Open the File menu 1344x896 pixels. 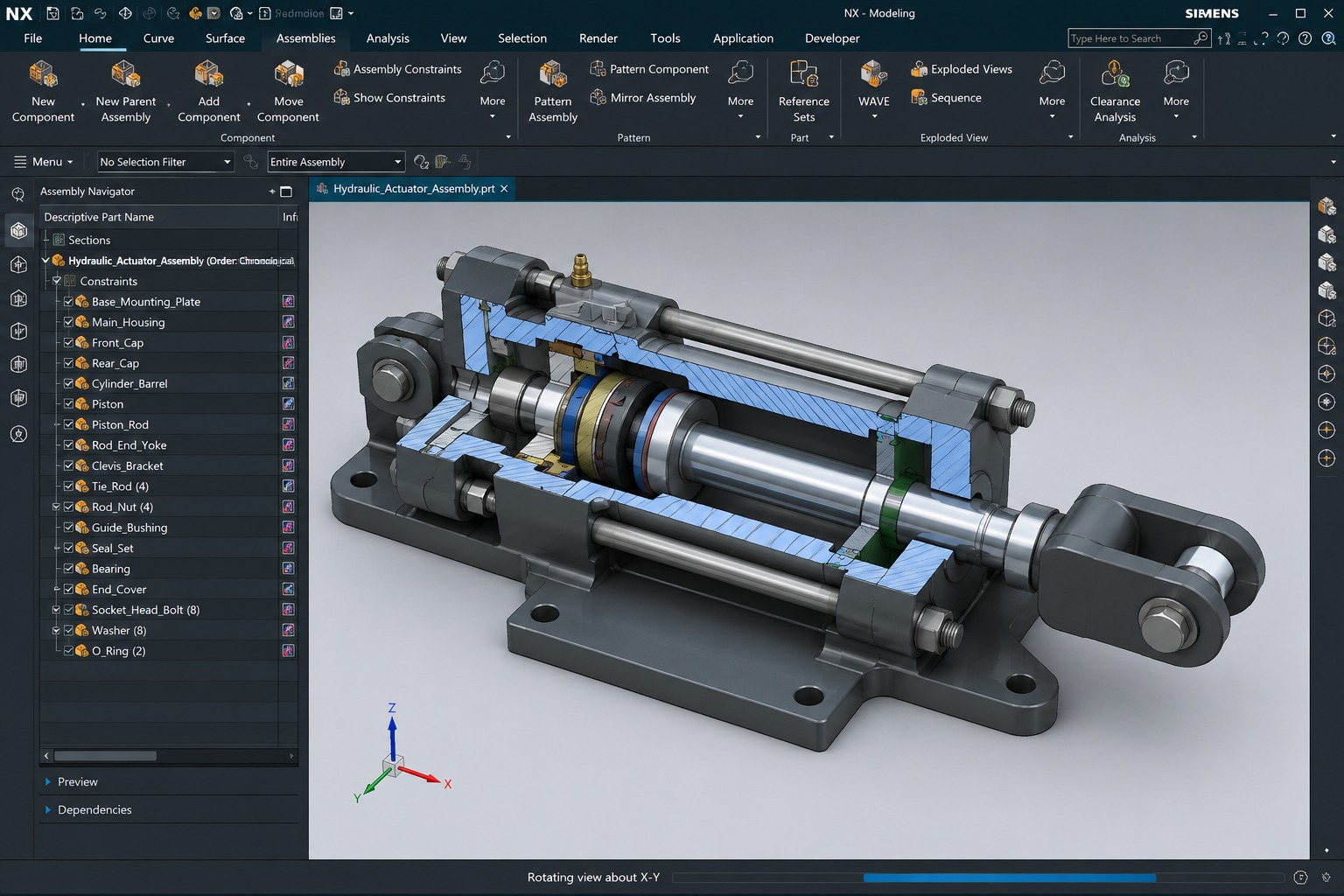coord(33,38)
